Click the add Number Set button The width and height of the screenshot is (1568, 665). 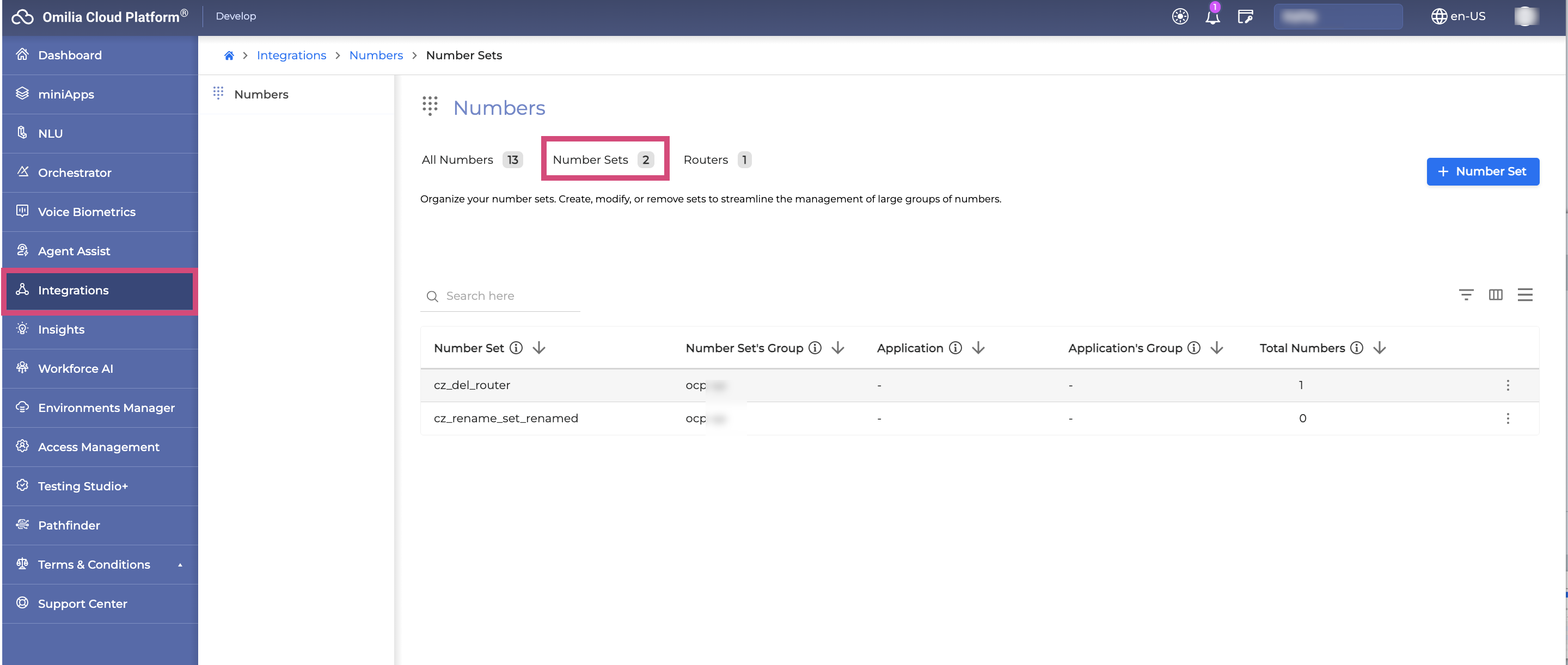[1482, 171]
